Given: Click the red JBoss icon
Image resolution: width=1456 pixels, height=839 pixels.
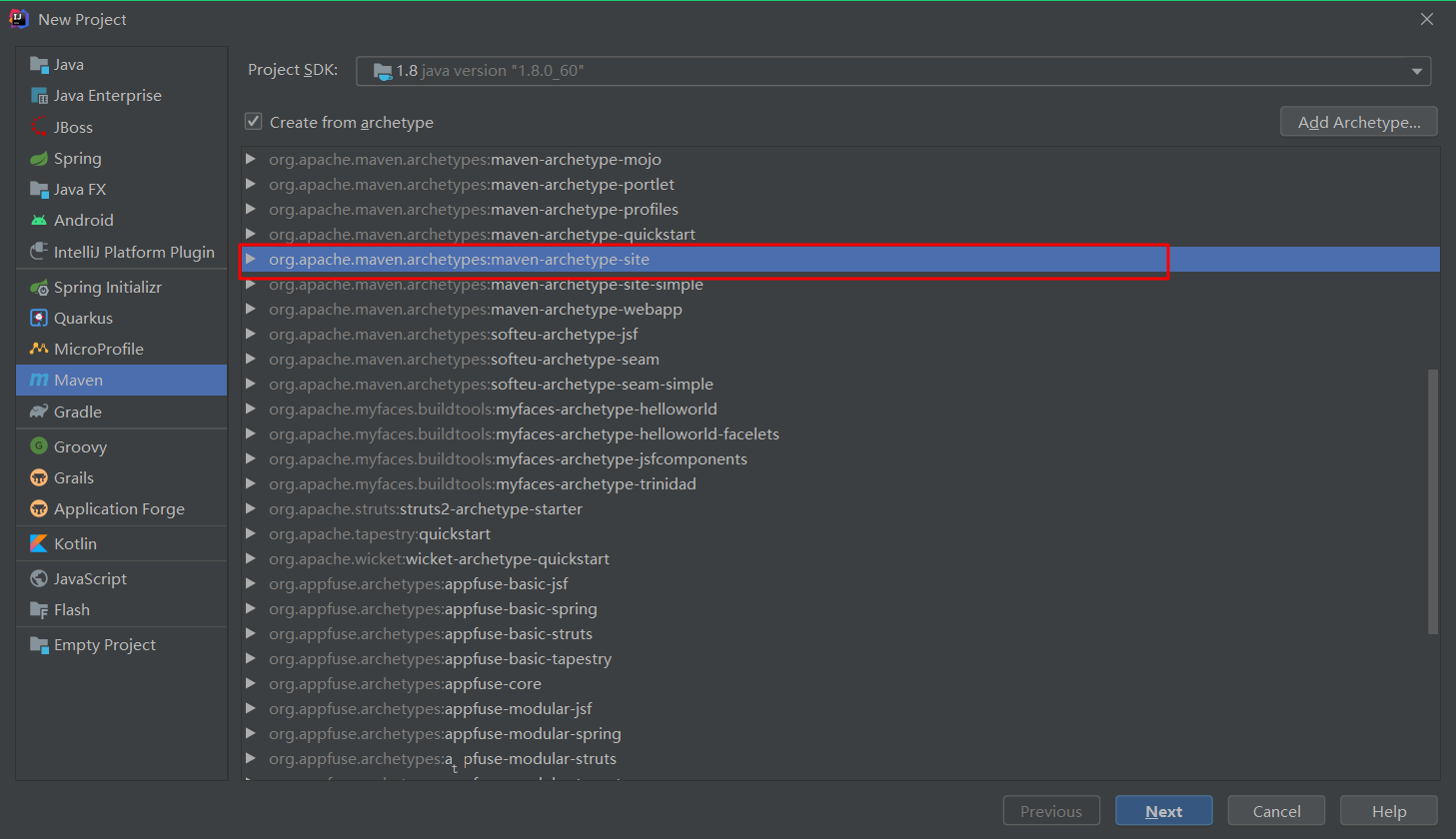Looking at the screenshot, I should [x=39, y=127].
